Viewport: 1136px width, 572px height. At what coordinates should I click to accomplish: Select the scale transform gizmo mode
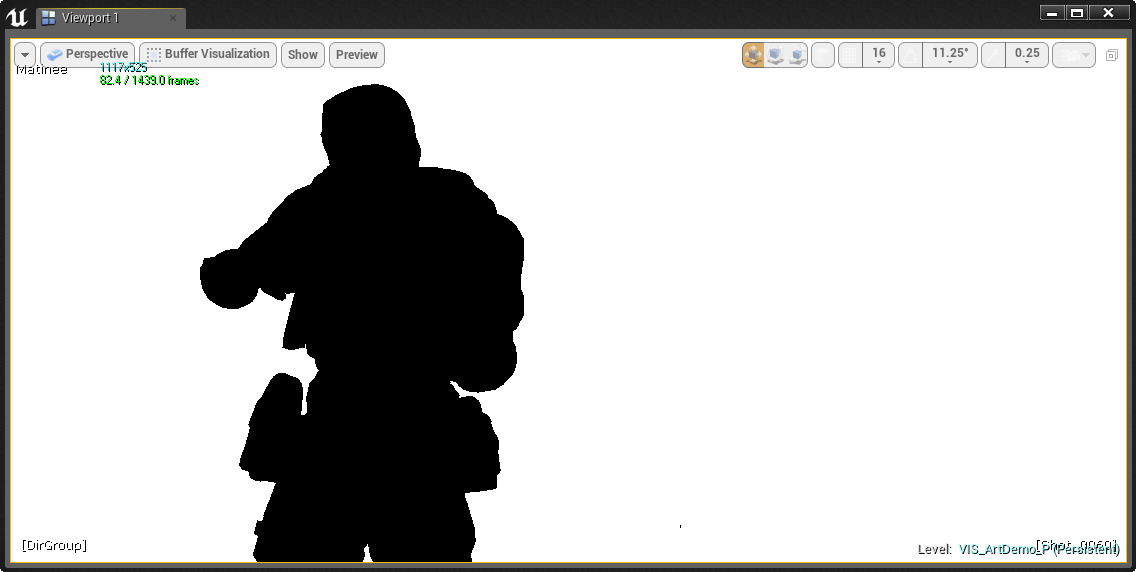(x=797, y=55)
